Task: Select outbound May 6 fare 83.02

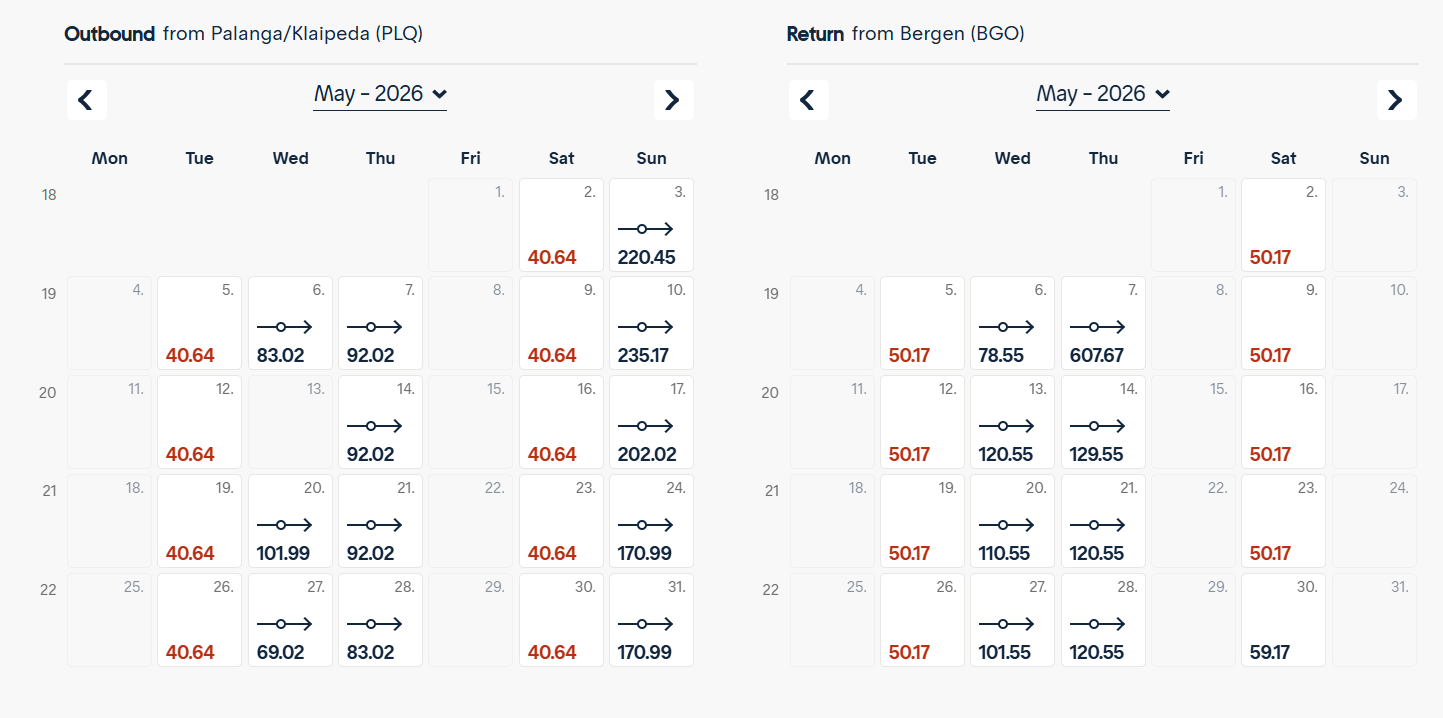Action: pyautogui.click(x=290, y=324)
